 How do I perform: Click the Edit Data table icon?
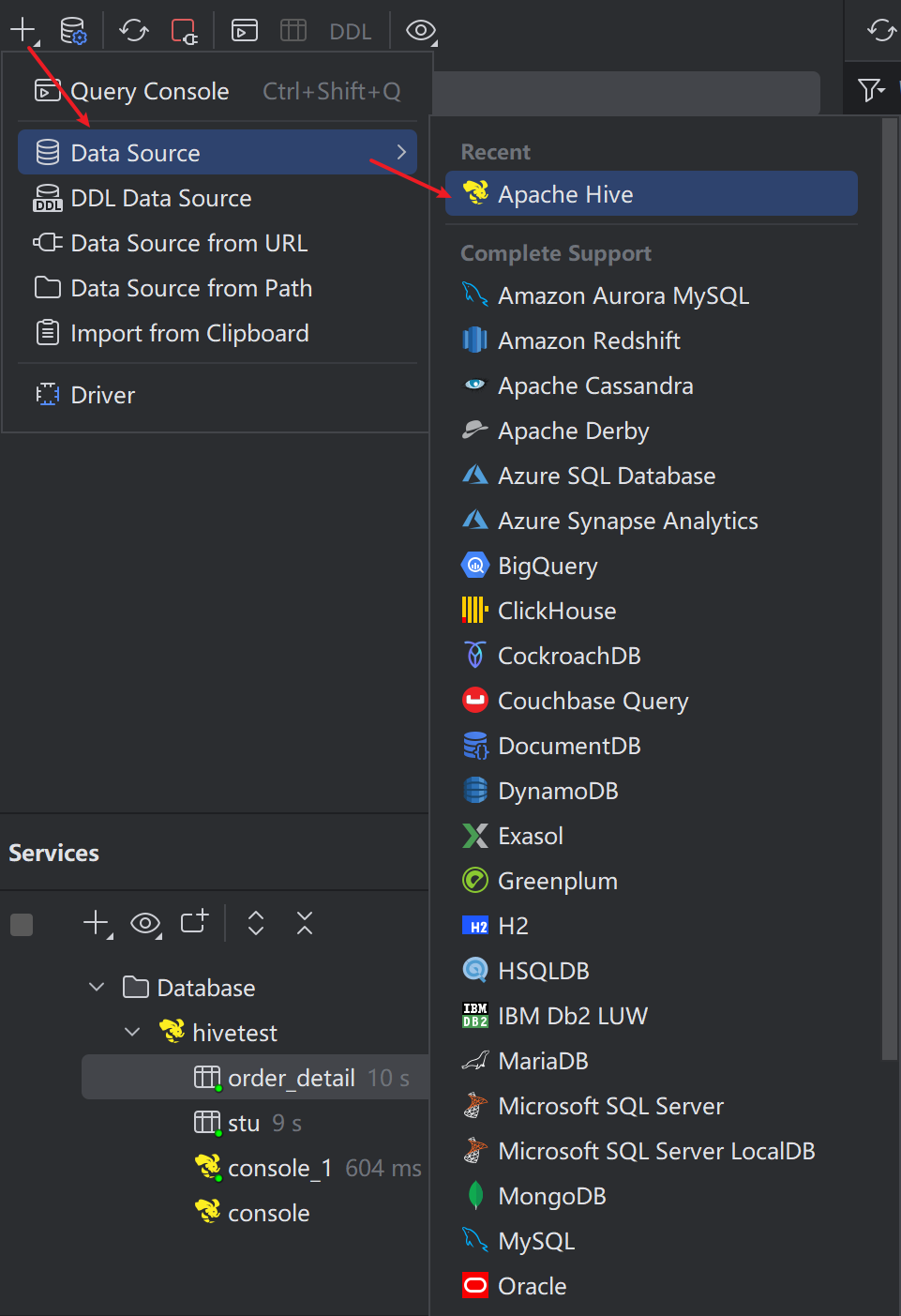[293, 31]
